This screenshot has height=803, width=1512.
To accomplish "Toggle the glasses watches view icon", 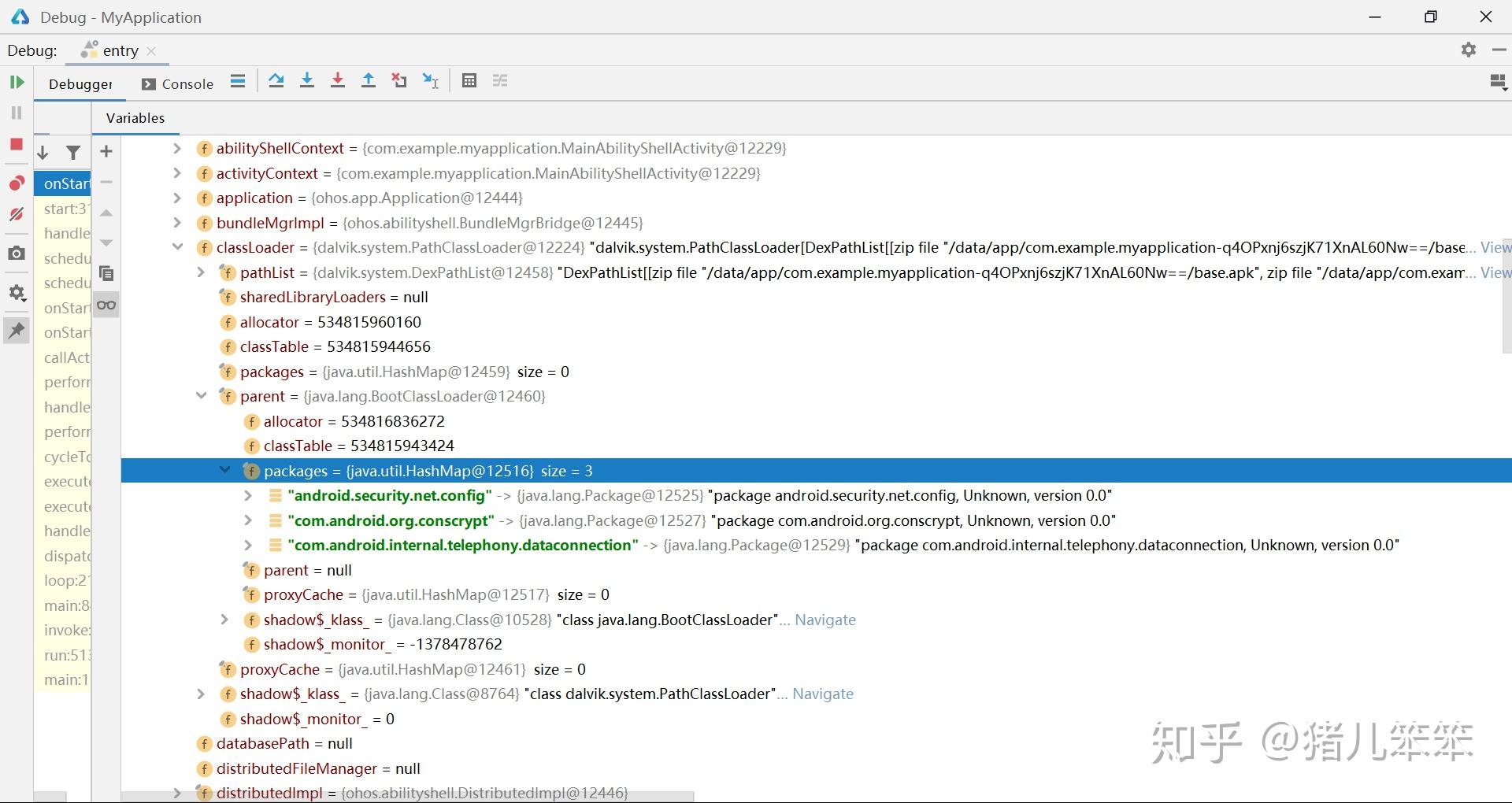I will 106,305.
